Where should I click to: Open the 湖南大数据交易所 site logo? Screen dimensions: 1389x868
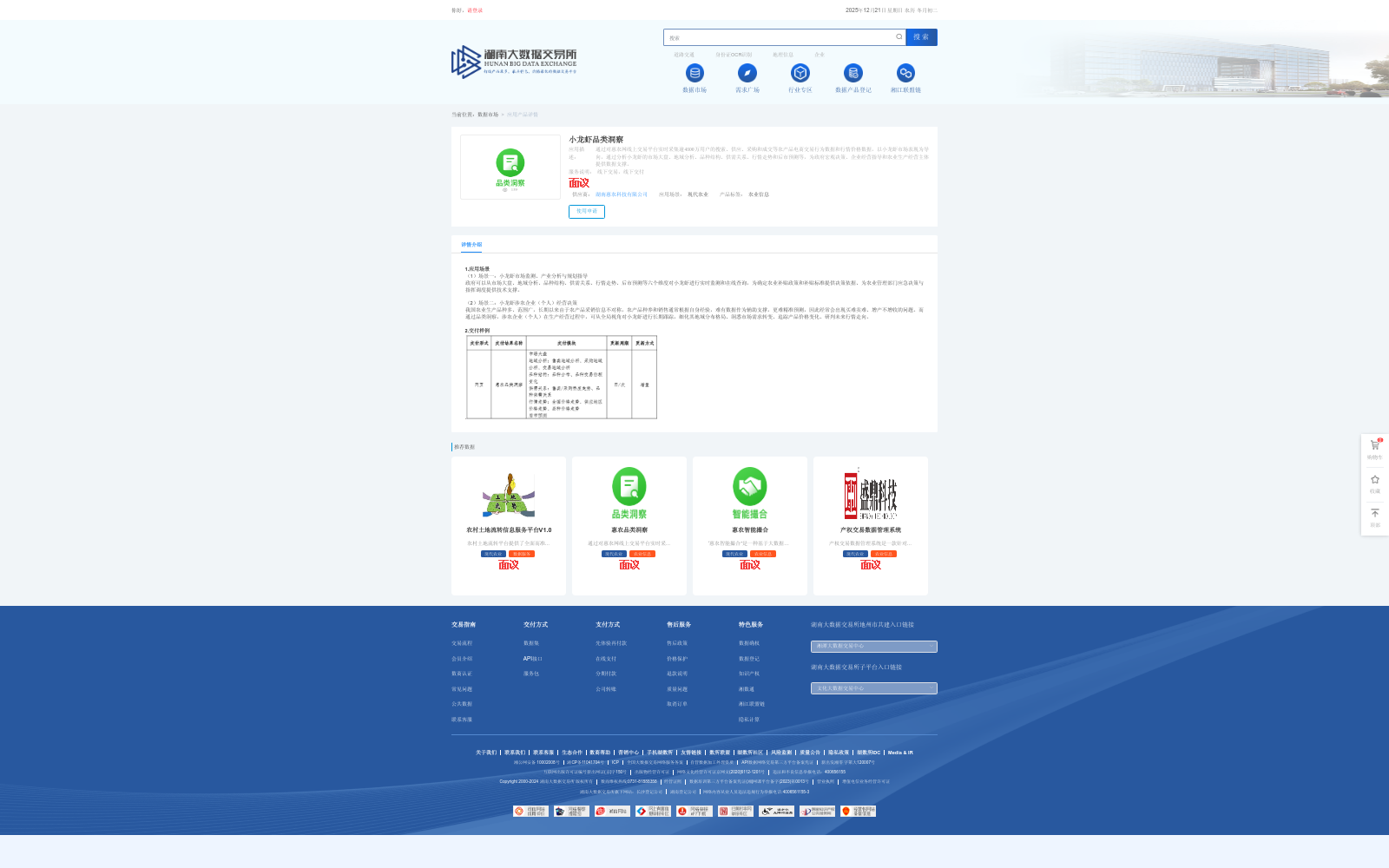[x=512, y=61]
